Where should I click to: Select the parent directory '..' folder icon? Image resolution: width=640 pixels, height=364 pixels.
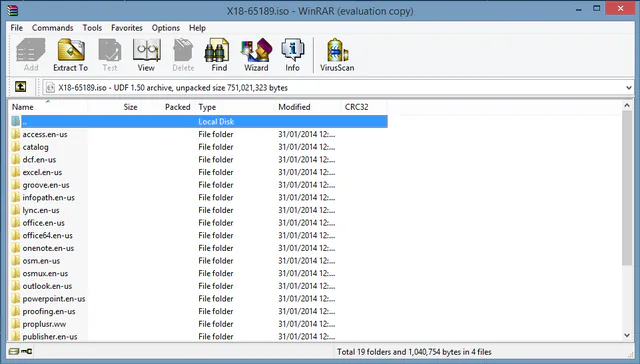[16, 122]
